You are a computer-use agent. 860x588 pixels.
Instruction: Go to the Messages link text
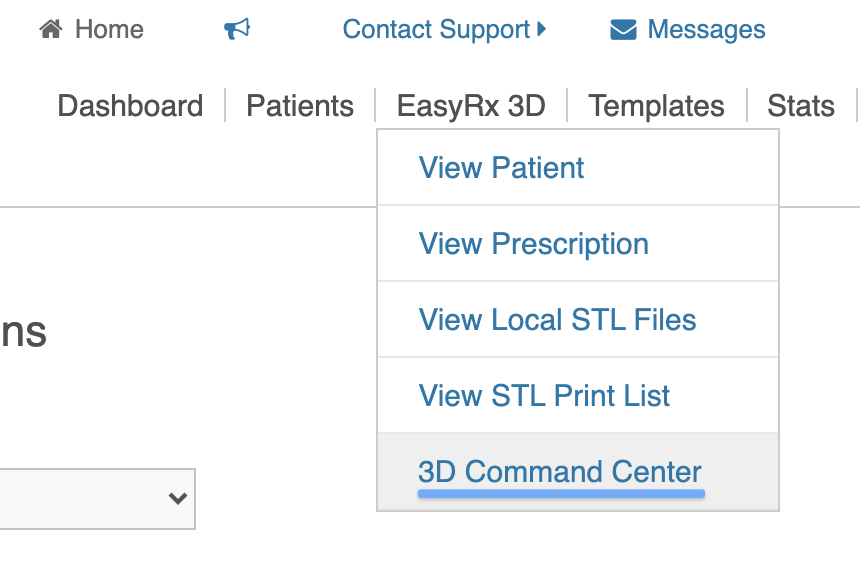point(706,30)
